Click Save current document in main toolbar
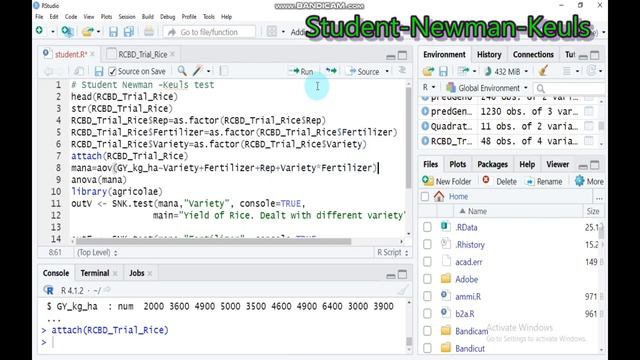Viewport: 640px width, 360px height. (x=113, y=31)
